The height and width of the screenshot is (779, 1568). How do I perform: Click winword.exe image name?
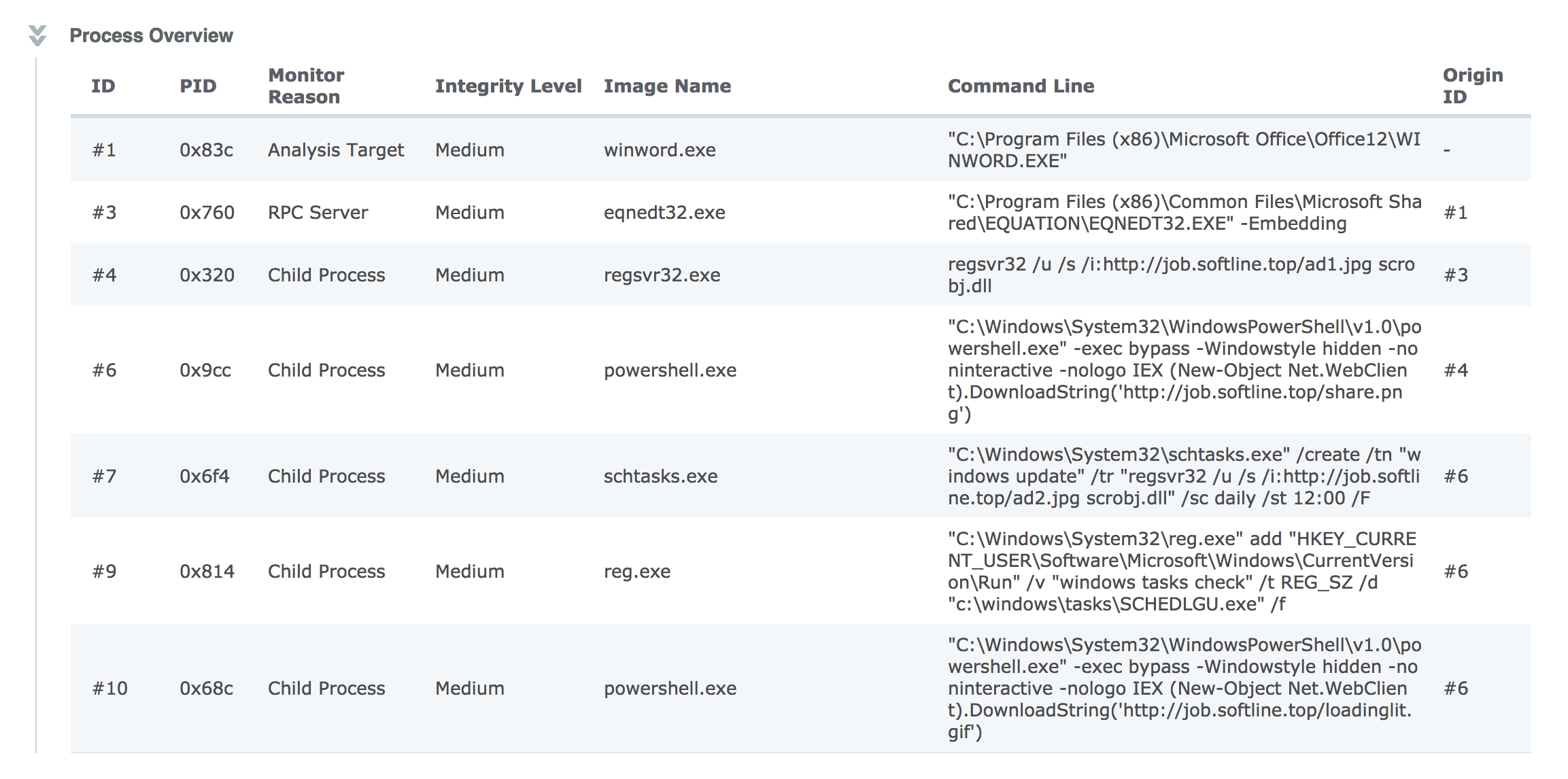click(660, 150)
